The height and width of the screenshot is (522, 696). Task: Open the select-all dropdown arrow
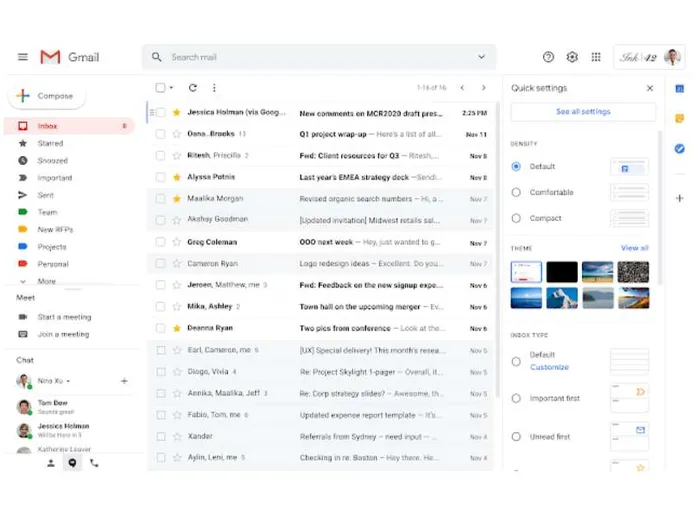pos(171,88)
